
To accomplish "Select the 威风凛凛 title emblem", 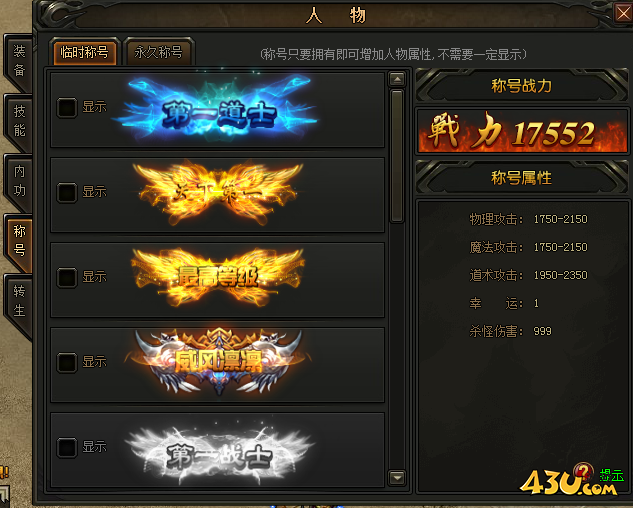I will click(x=218, y=361).
